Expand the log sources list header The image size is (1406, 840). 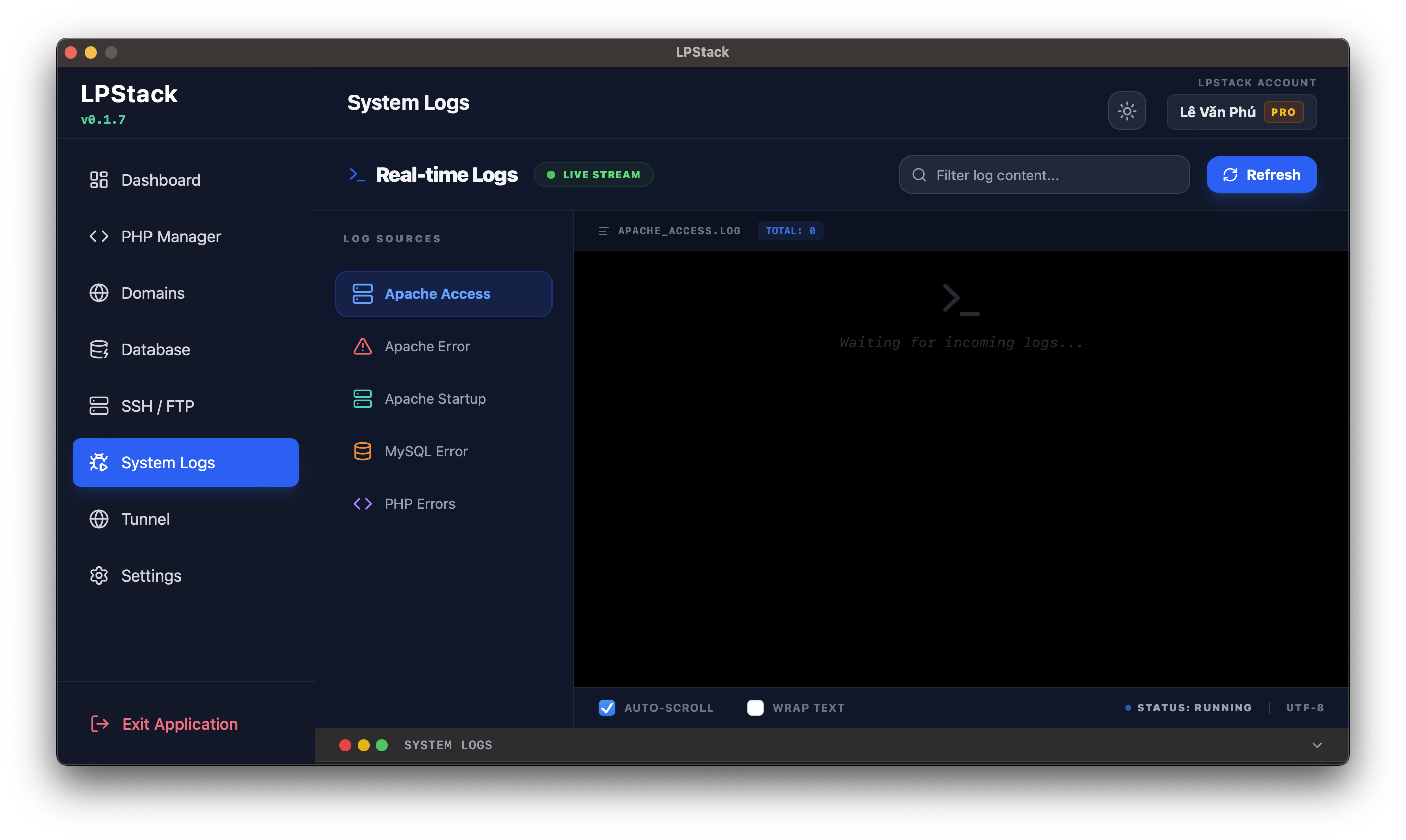coord(392,238)
